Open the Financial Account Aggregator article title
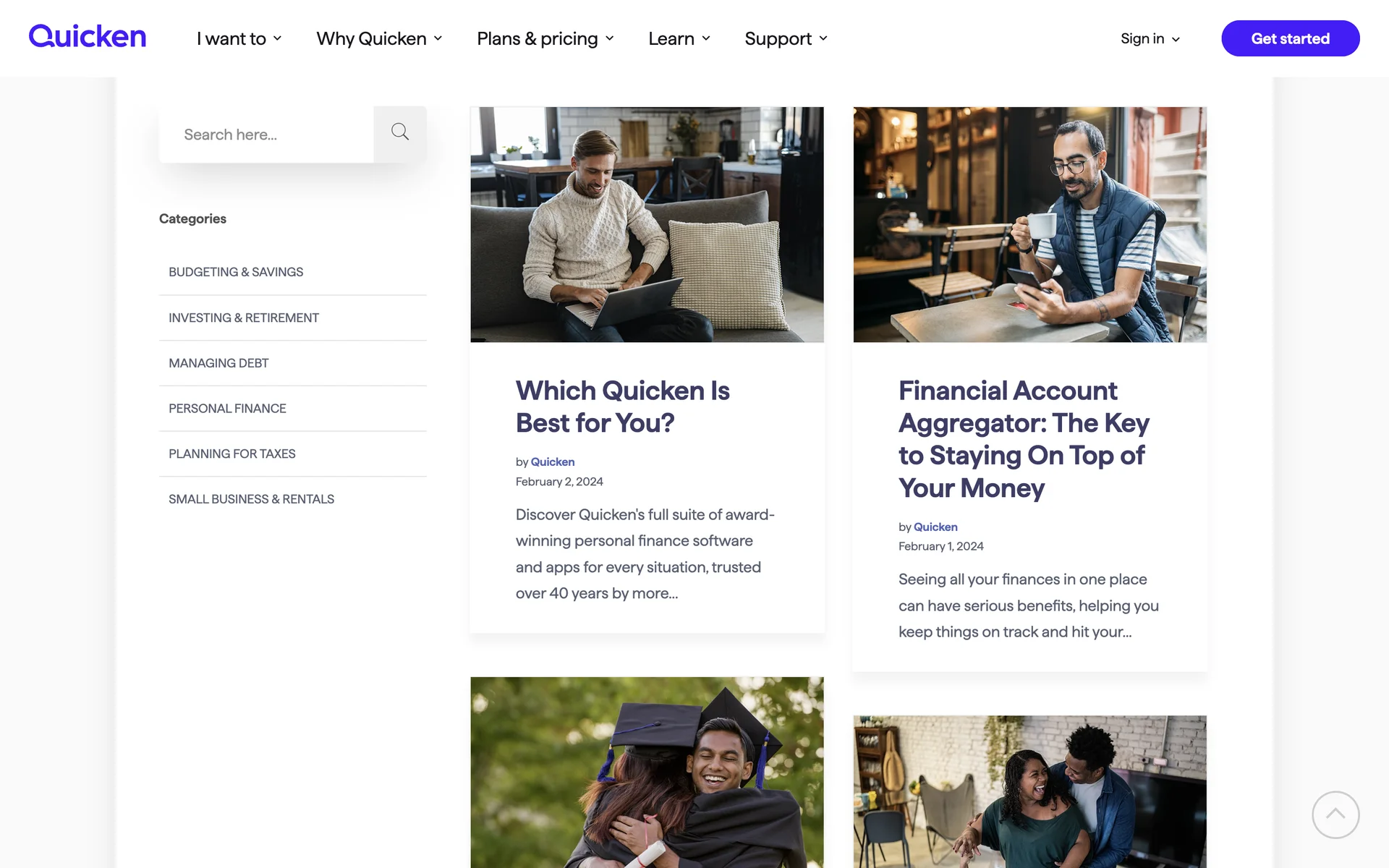Image resolution: width=1389 pixels, height=868 pixels. pyautogui.click(x=1023, y=439)
